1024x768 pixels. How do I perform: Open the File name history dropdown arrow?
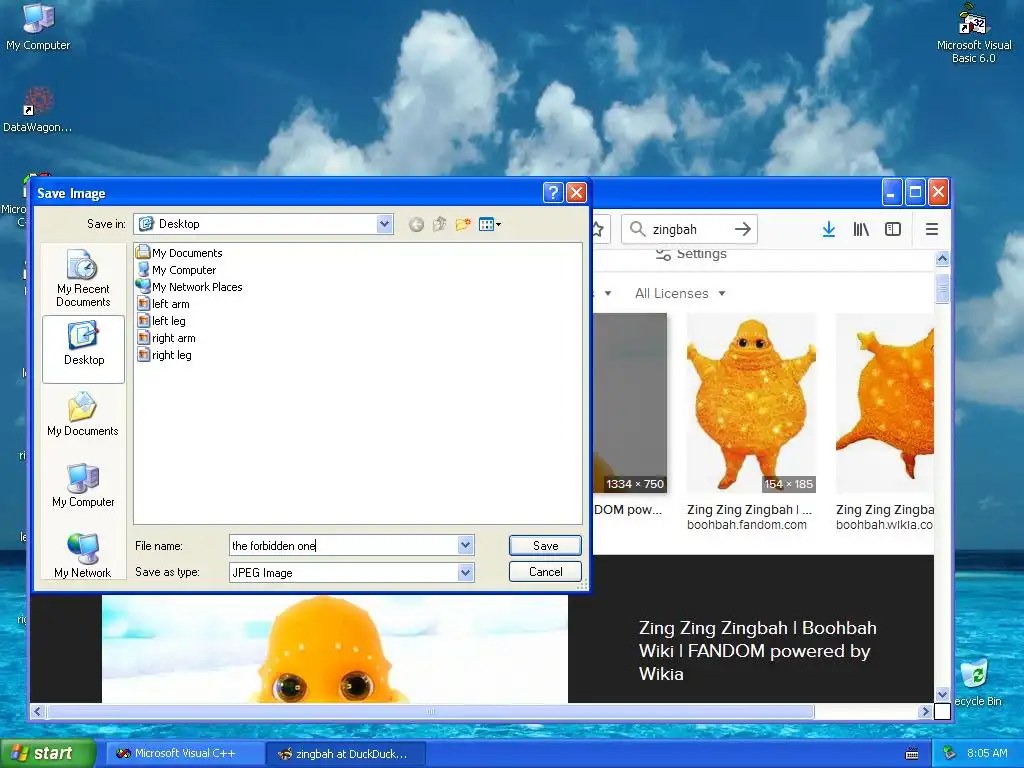(x=466, y=545)
